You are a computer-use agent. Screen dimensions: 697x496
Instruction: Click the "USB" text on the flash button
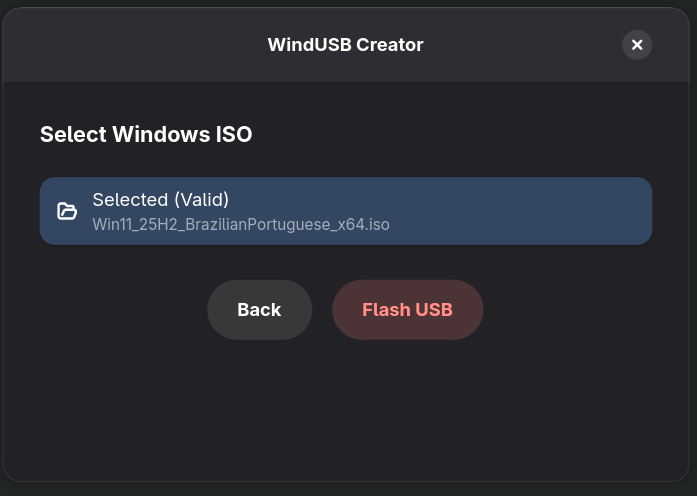[434, 310]
